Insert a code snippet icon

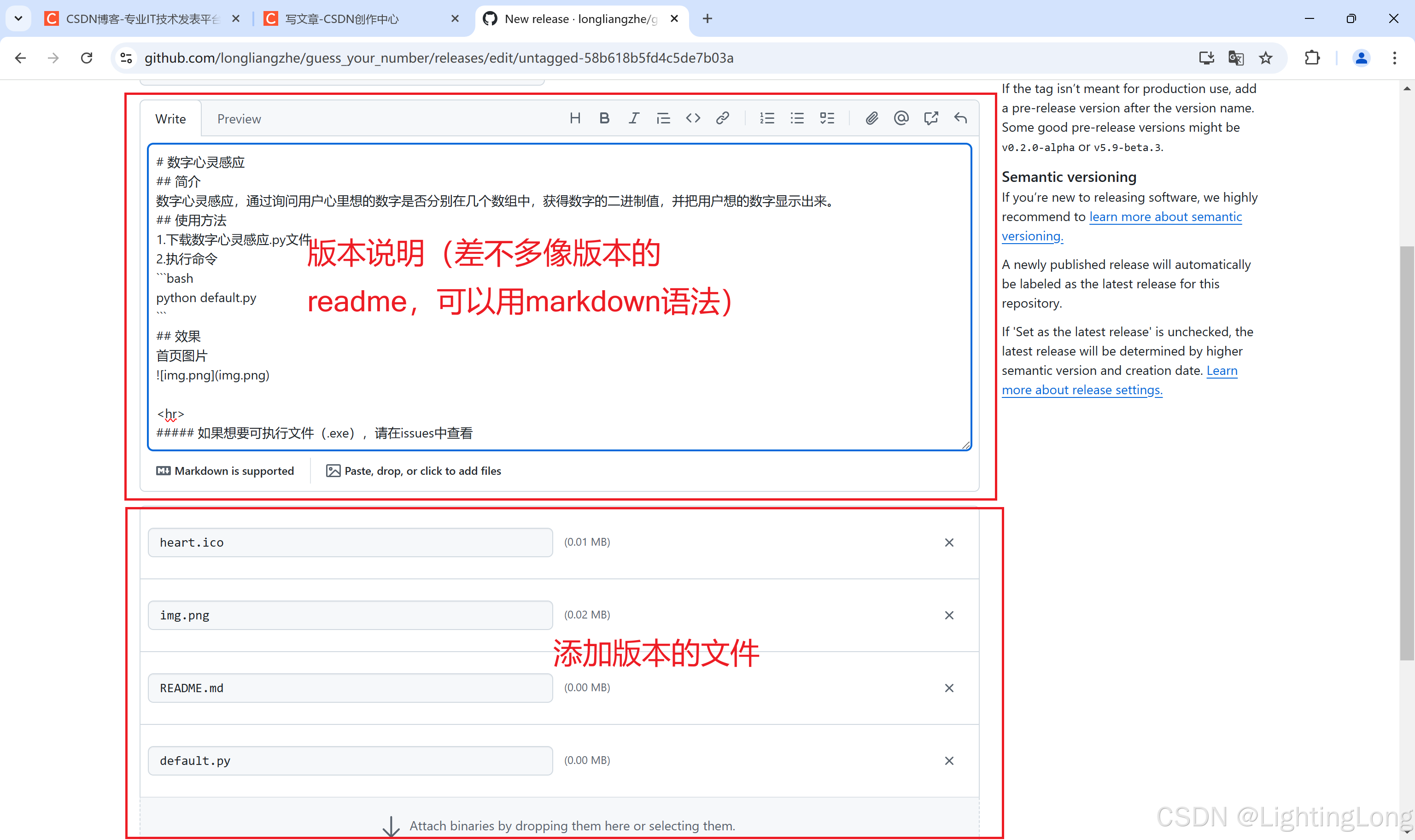[x=693, y=118]
